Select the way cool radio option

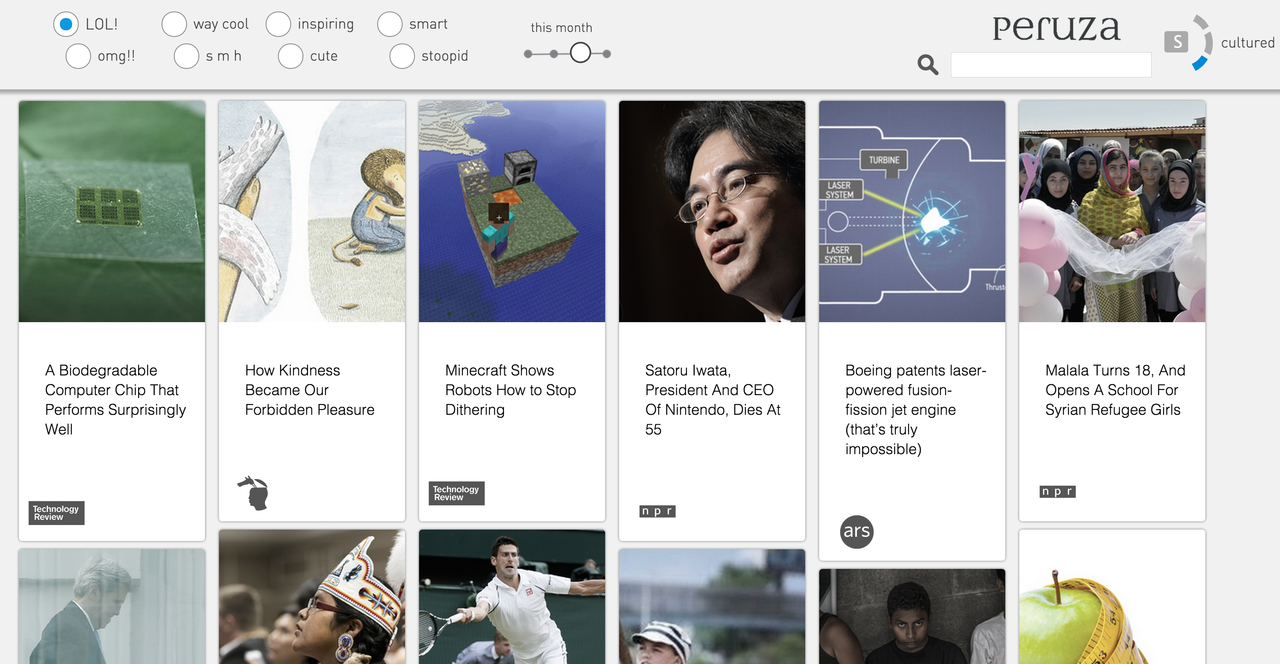[174, 24]
